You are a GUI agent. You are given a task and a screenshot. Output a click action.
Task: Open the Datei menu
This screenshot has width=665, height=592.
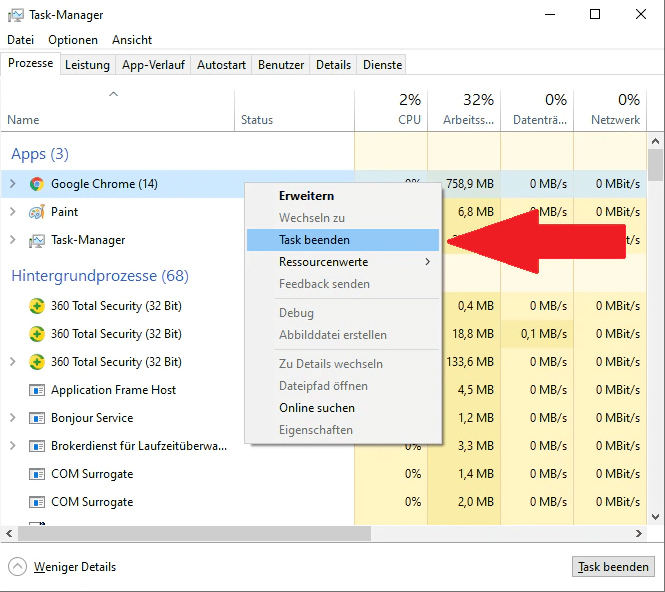[20, 40]
